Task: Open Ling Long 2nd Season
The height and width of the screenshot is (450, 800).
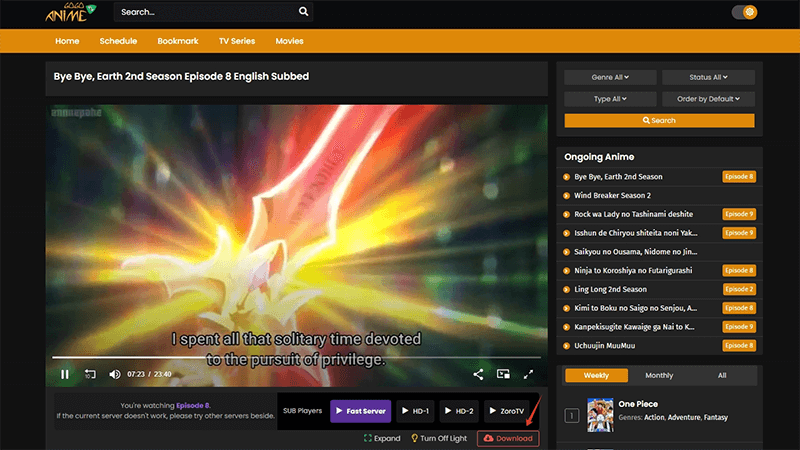Action: click(x=610, y=289)
